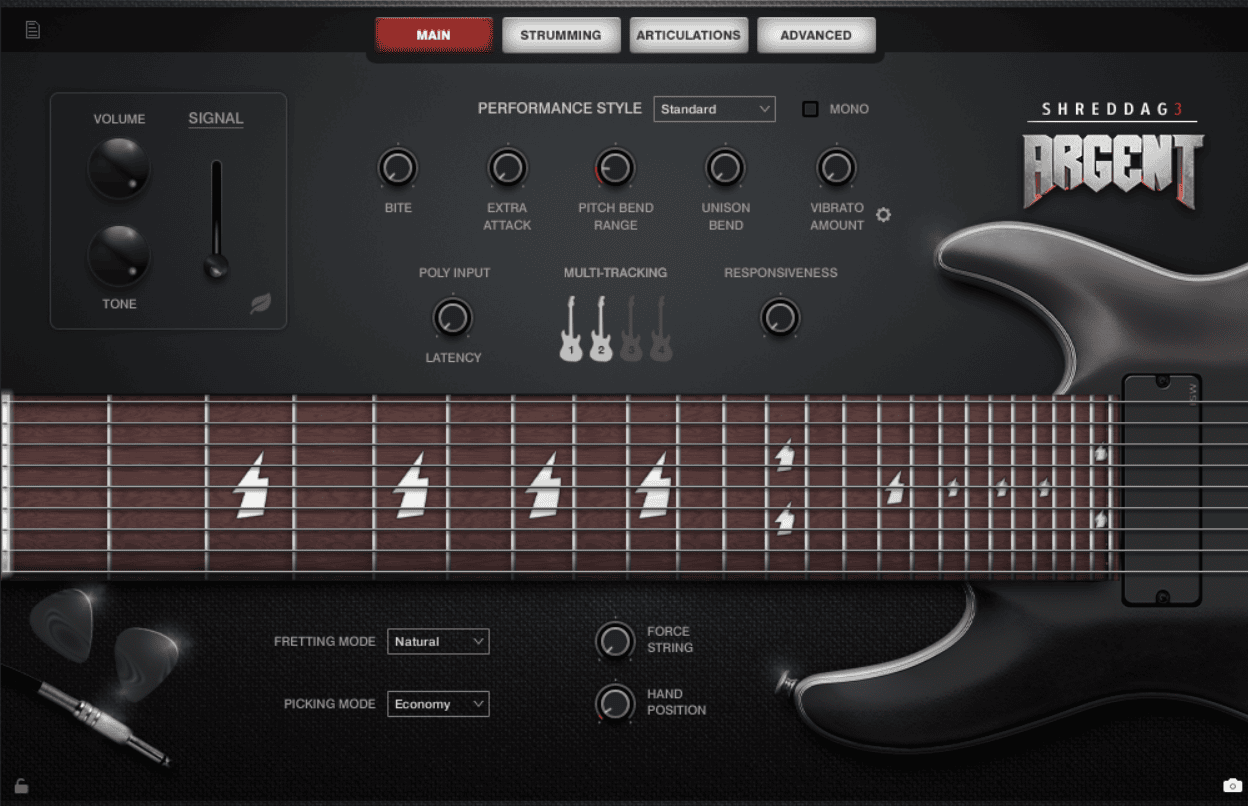Turn the Pitch Bend Range knob

click(x=615, y=167)
